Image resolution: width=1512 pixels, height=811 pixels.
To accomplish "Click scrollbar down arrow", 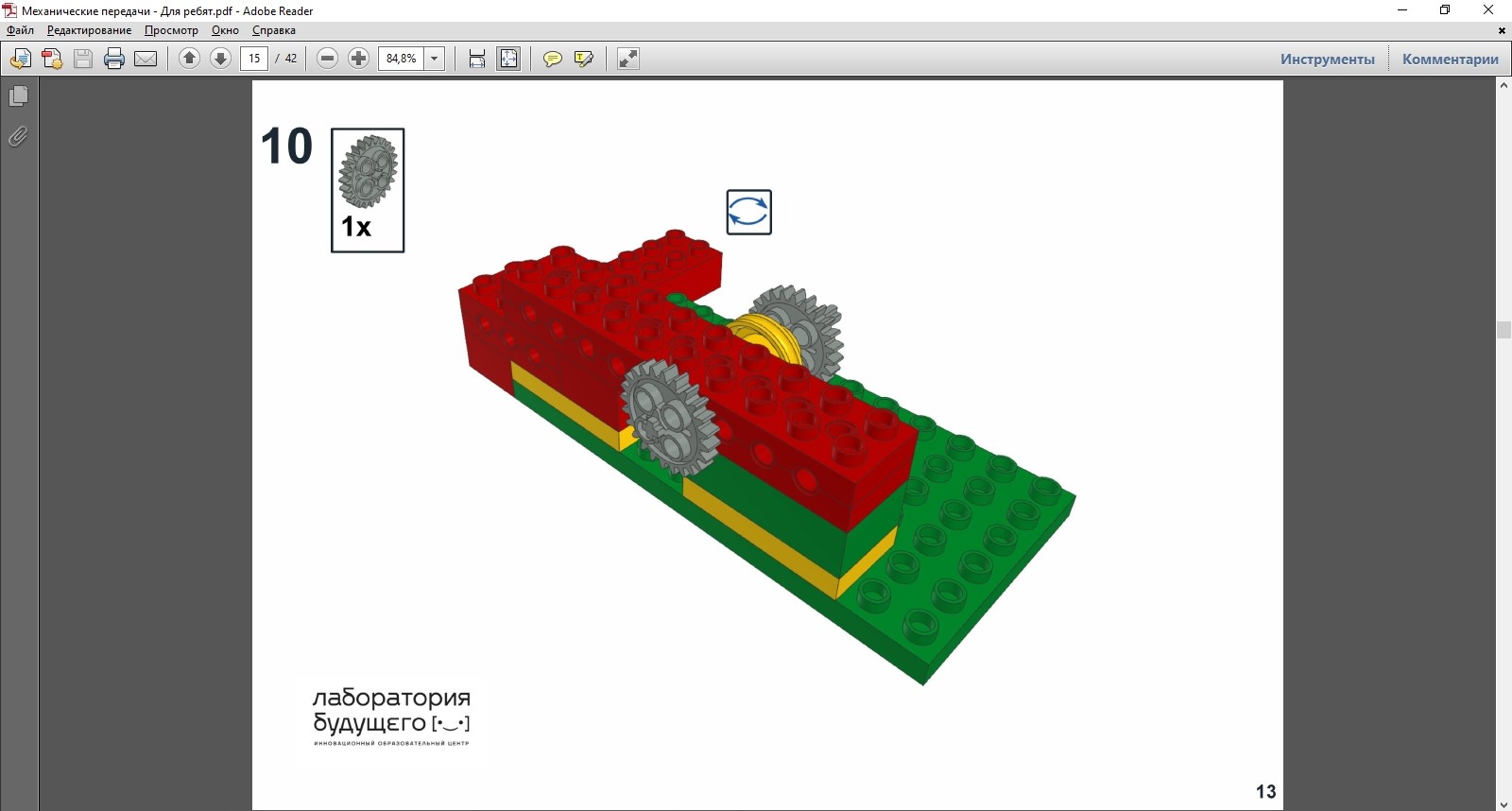I will (1503, 804).
